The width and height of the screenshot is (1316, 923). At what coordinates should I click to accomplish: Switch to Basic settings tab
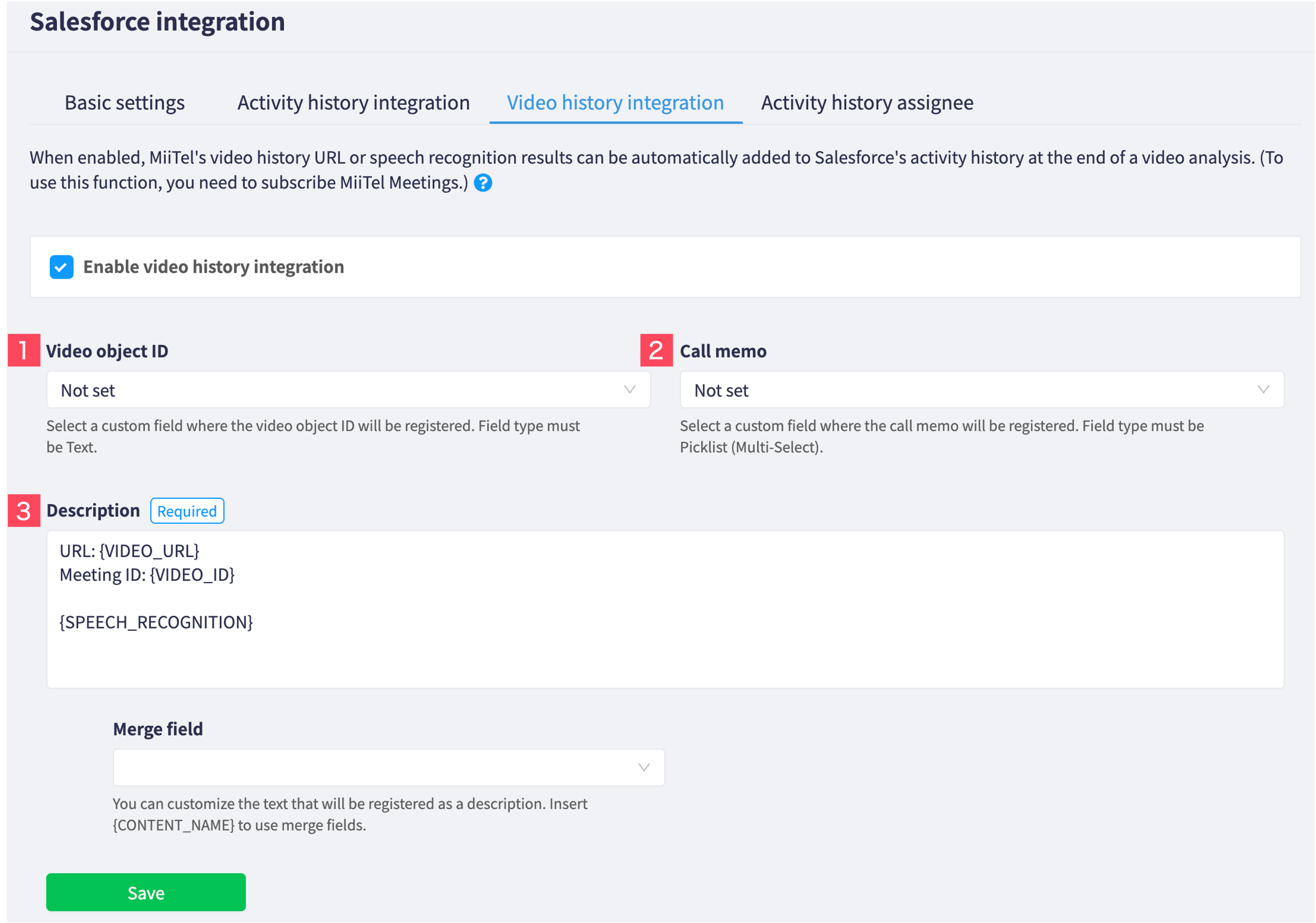pos(124,103)
